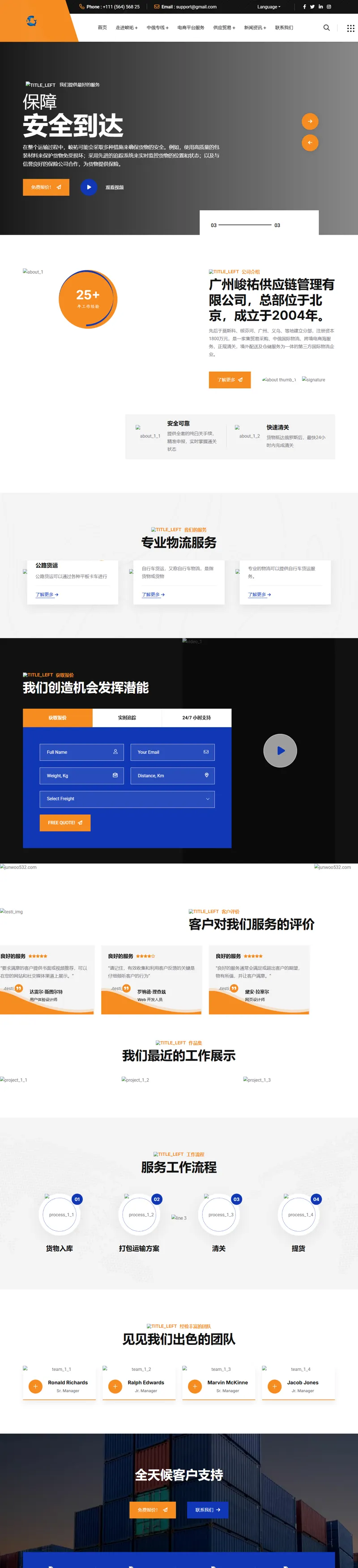The image size is (358, 1568).
Task: Click the support@gmail.com email link
Action: click(x=196, y=7)
